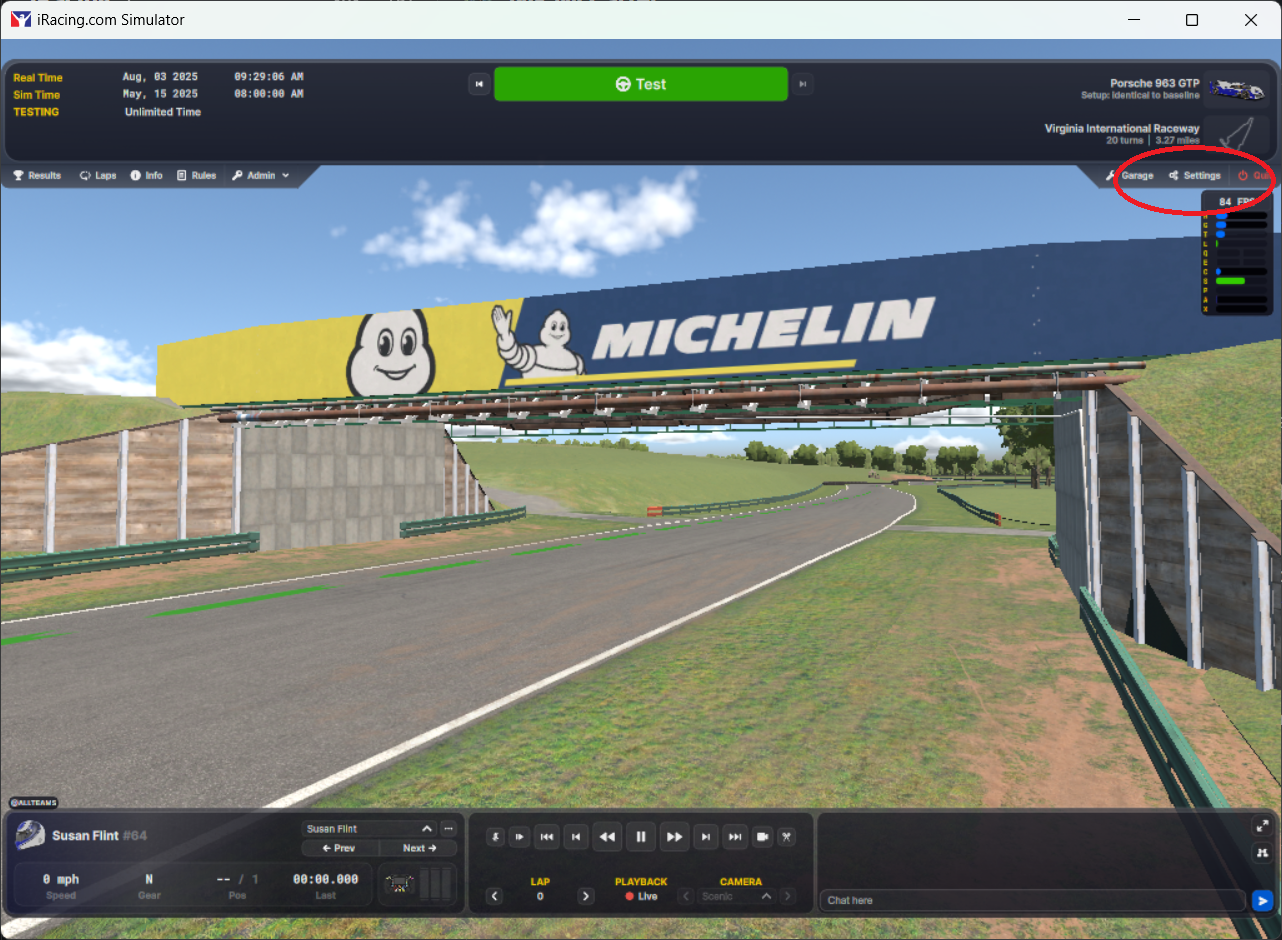Send chat message with blue arrow button
The image size is (1282, 940).
point(1262,900)
